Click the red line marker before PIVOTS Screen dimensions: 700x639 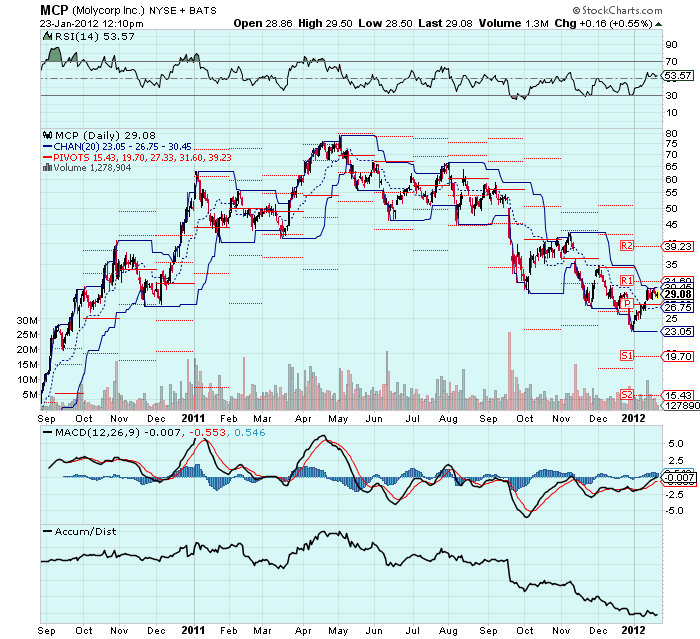click(x=47, y=157)
